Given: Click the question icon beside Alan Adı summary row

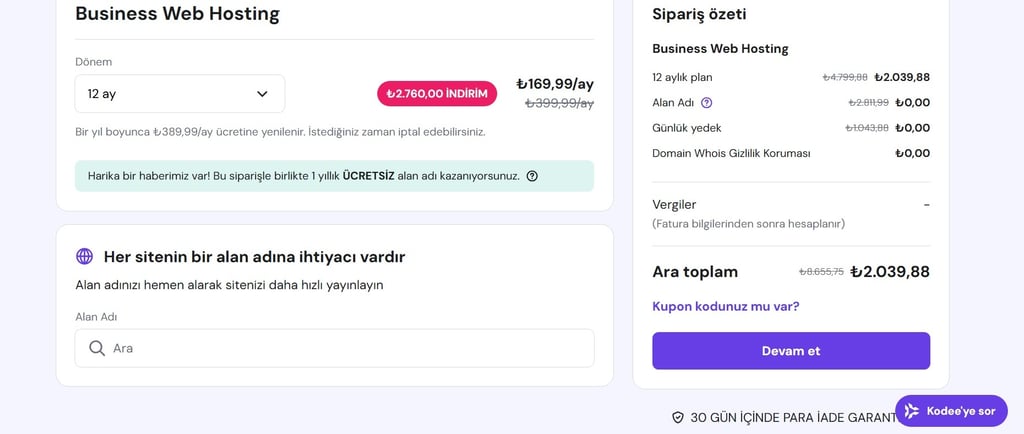Looking at the screenshot, I should (707, 103).
